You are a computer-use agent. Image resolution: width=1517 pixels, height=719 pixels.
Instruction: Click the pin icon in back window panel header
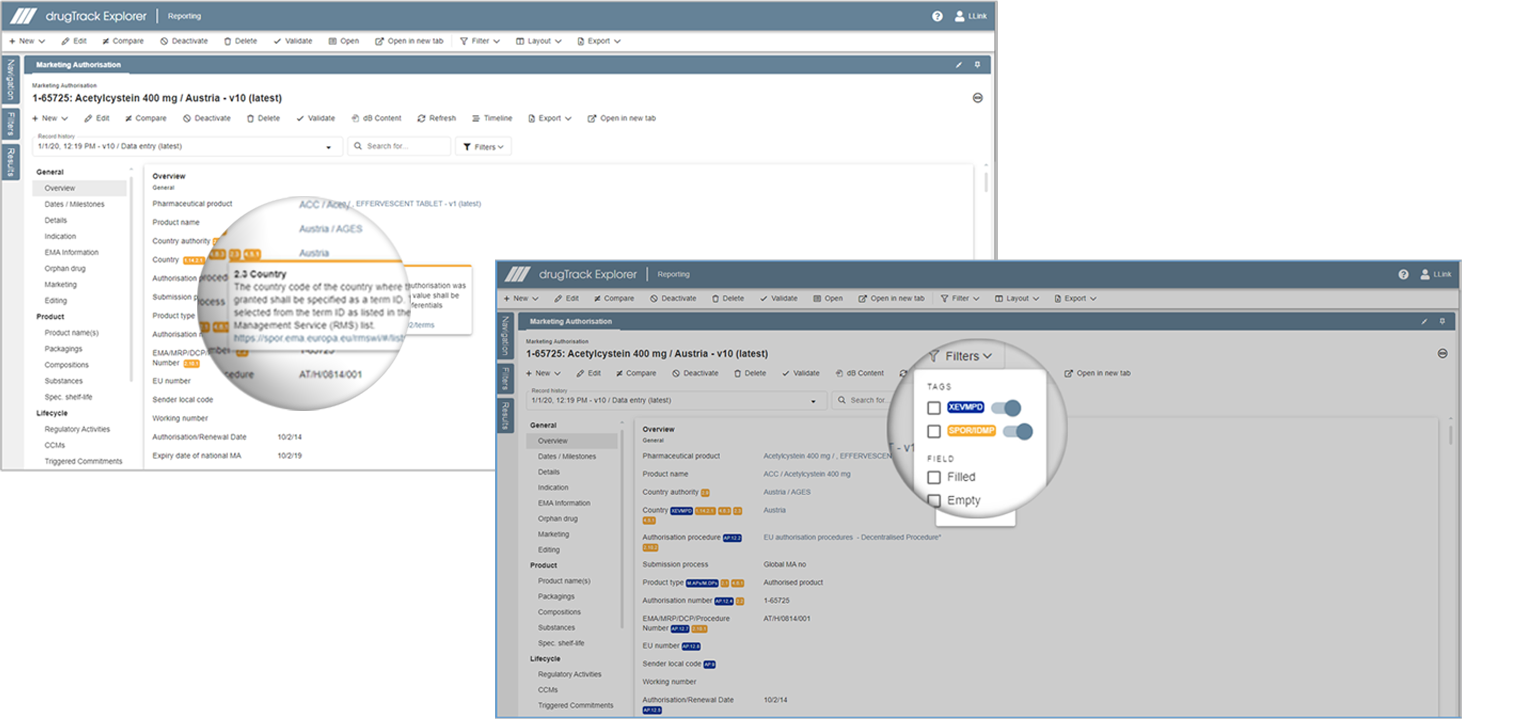tap(977, 64)
